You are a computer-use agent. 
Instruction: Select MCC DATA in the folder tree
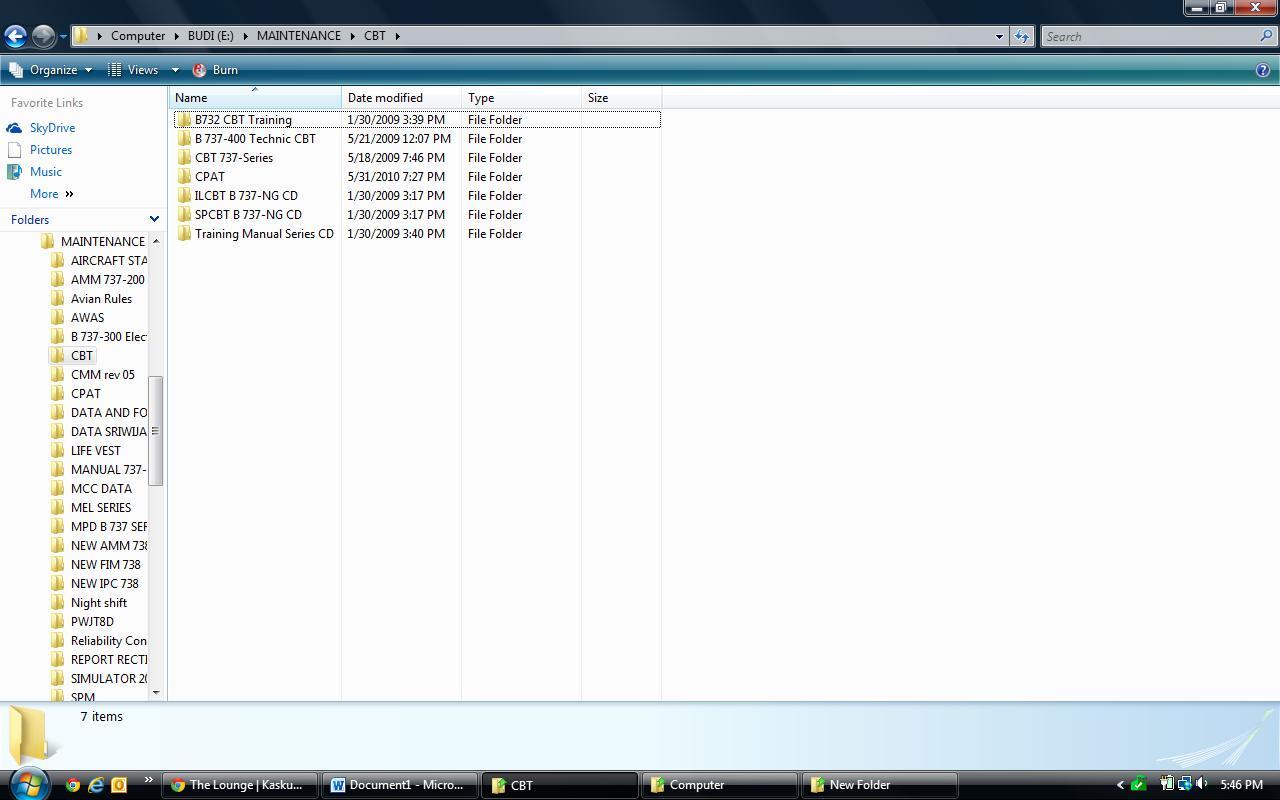coord(101,489)
